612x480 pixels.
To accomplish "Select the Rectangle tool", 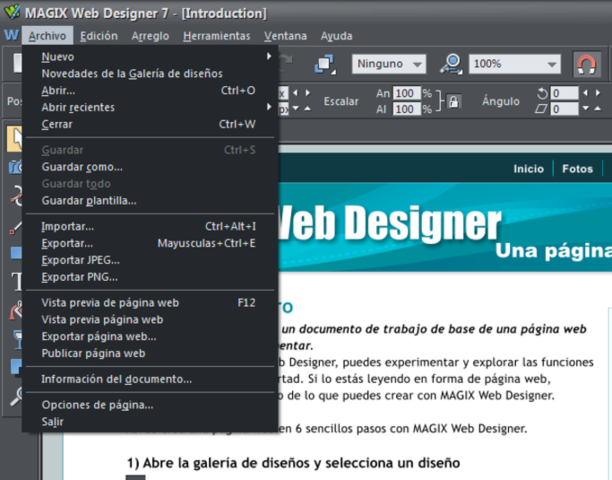I will 16,253.
